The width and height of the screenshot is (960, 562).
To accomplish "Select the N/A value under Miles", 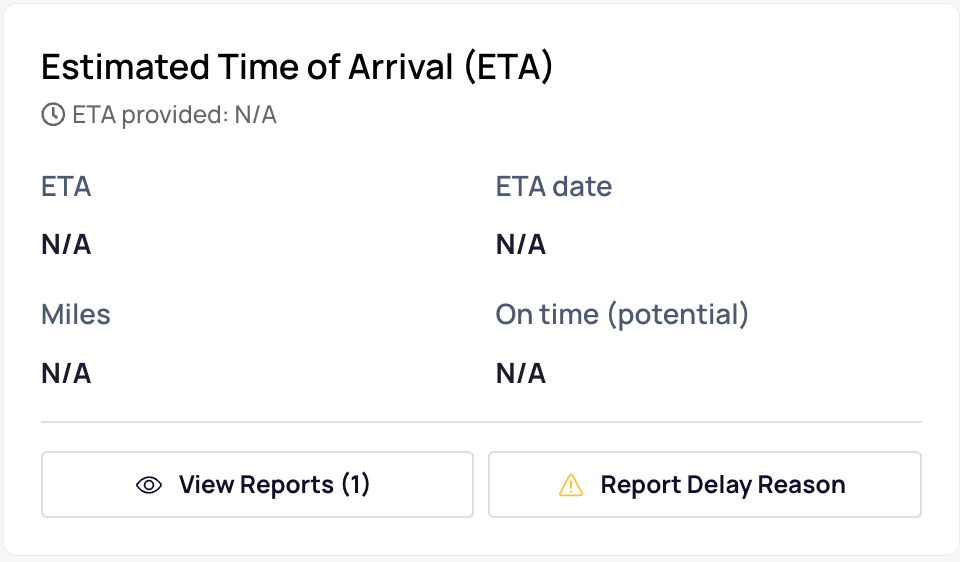I will pos(66,373).
